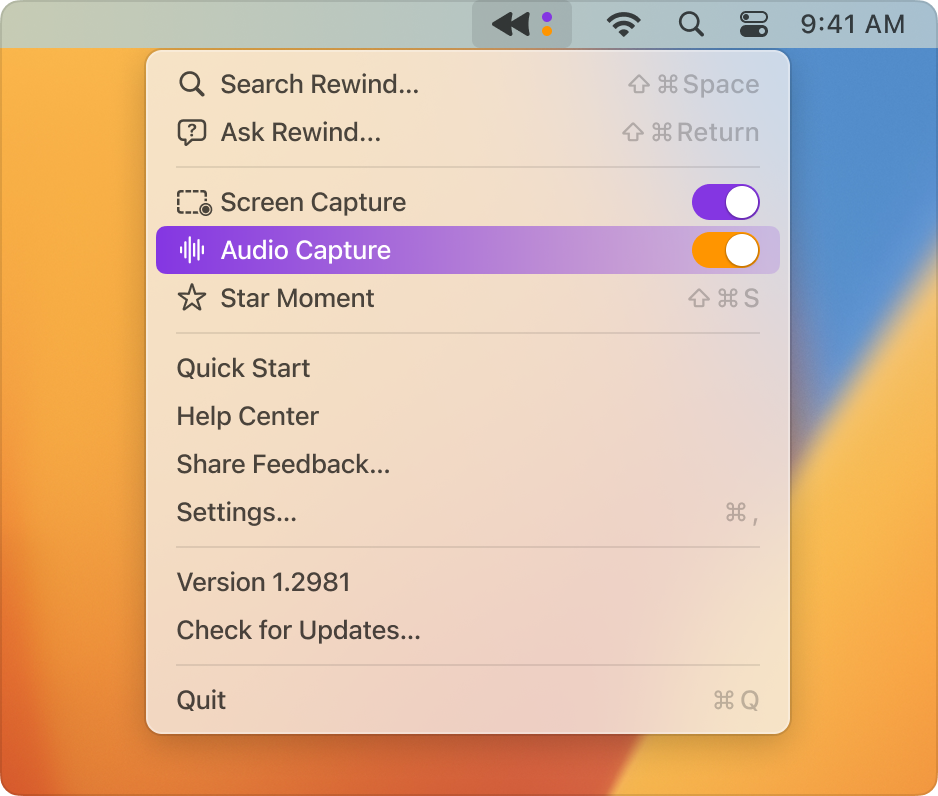Click the Rewind double-arrow menu bar icon
The width and height of the screenshot is (938, 796).
[x=511, y=24]
